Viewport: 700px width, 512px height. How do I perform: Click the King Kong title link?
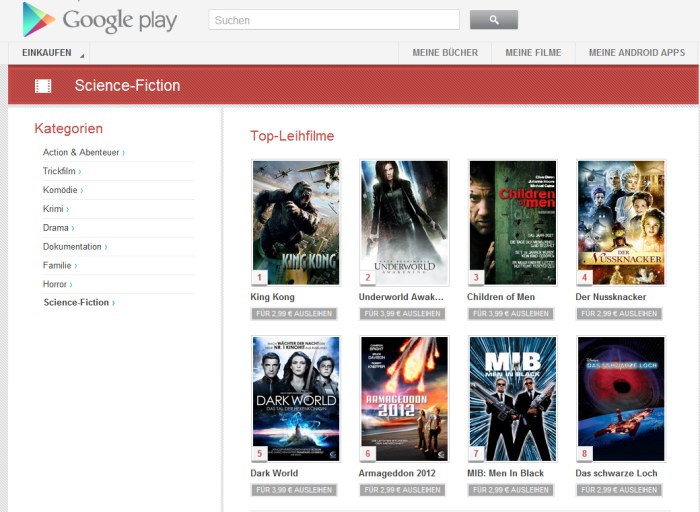(272, 297)
